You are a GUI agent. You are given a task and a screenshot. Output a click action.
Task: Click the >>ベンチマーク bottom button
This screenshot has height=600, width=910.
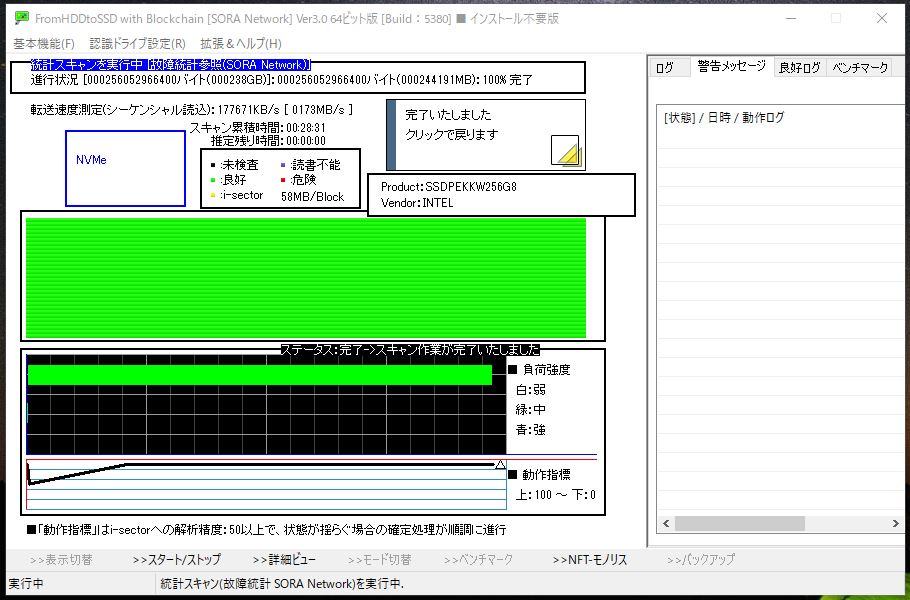[x=478, y=560]
